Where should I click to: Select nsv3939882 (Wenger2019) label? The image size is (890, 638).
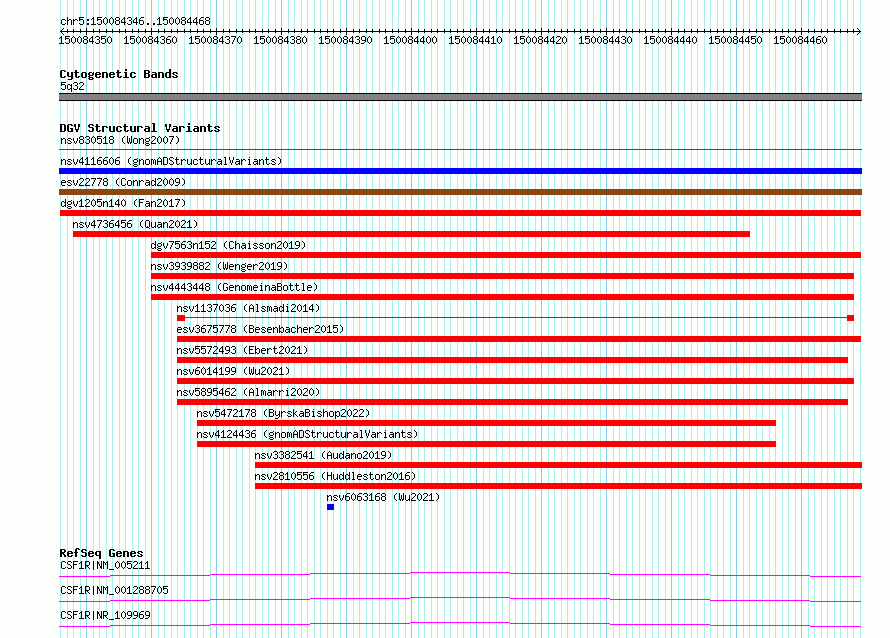click(219, 266)
